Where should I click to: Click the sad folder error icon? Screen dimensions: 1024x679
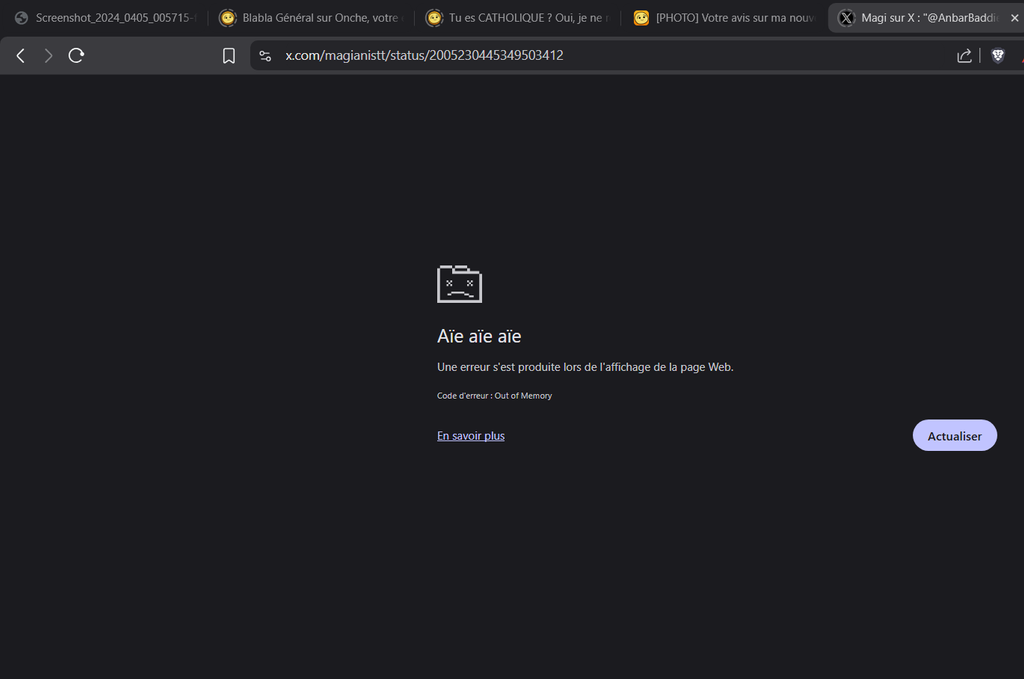coord(459,284)
